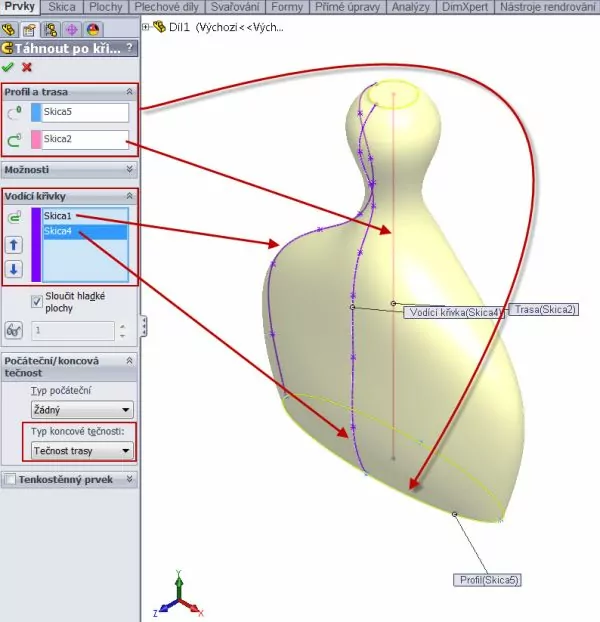Switch to the Svařování tab

tap(236, 7)
